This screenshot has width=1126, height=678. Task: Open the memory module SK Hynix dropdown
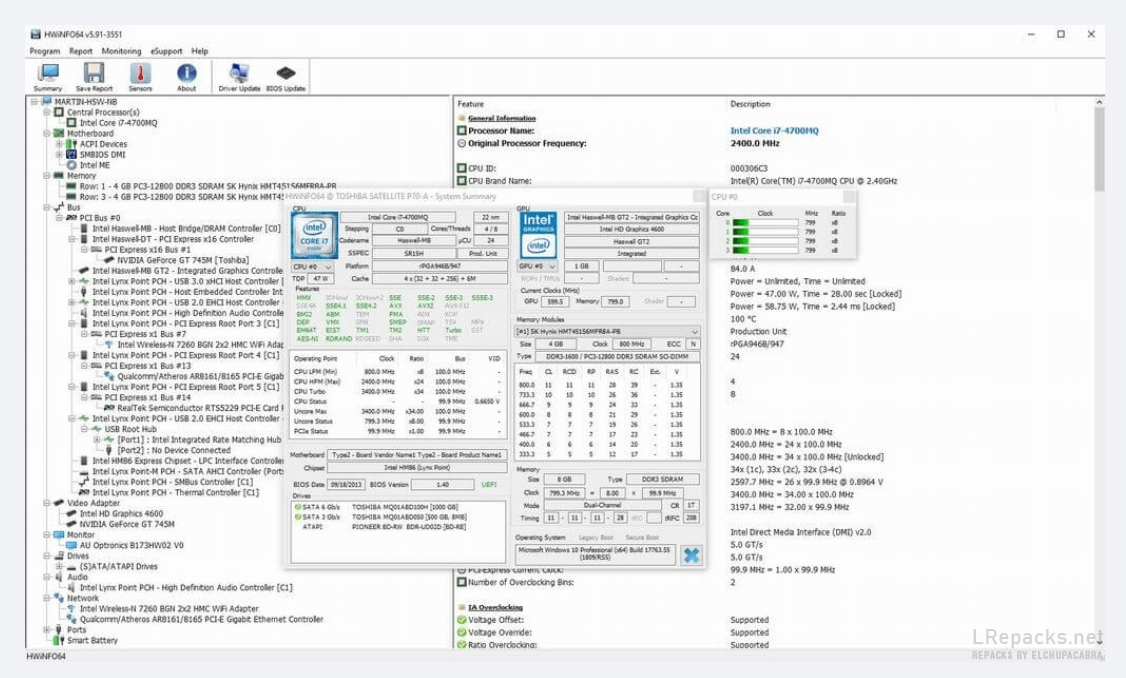click(x=607, y=332)
